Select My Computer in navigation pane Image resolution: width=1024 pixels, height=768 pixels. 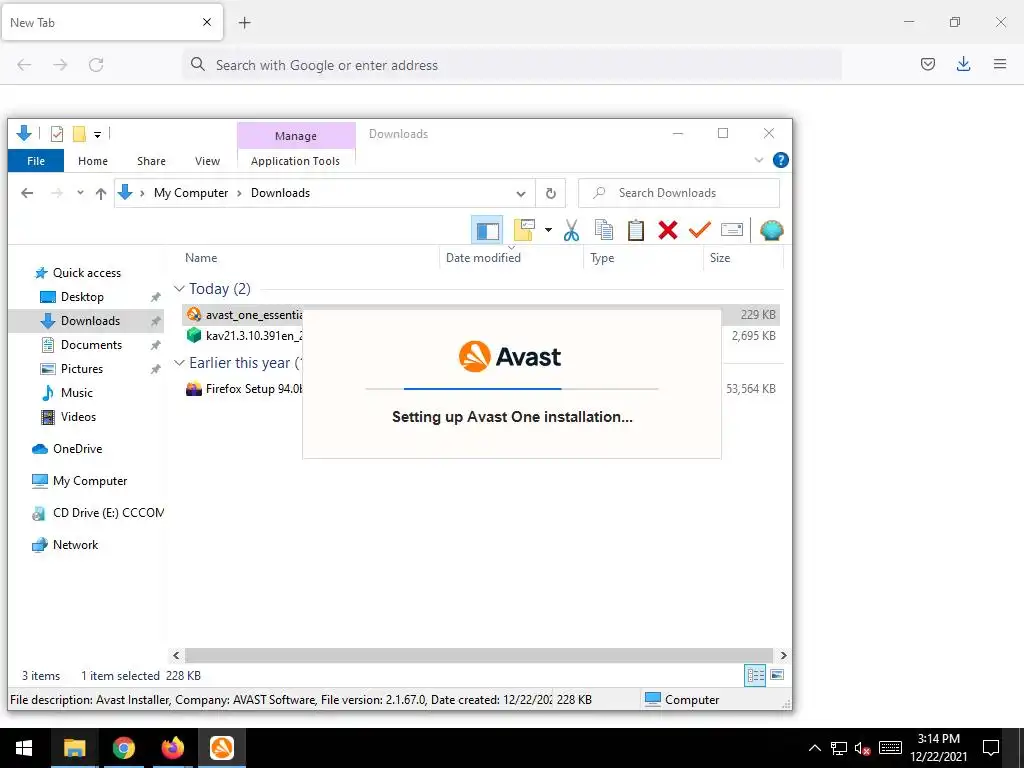89,481
